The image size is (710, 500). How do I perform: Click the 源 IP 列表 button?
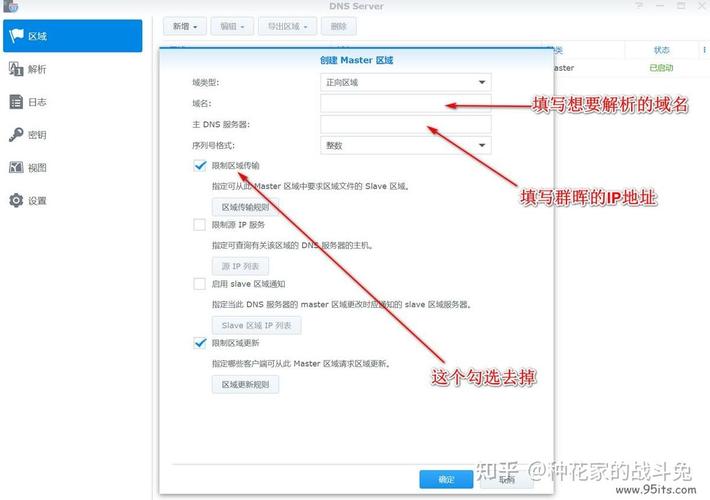(x=240, y=266)
